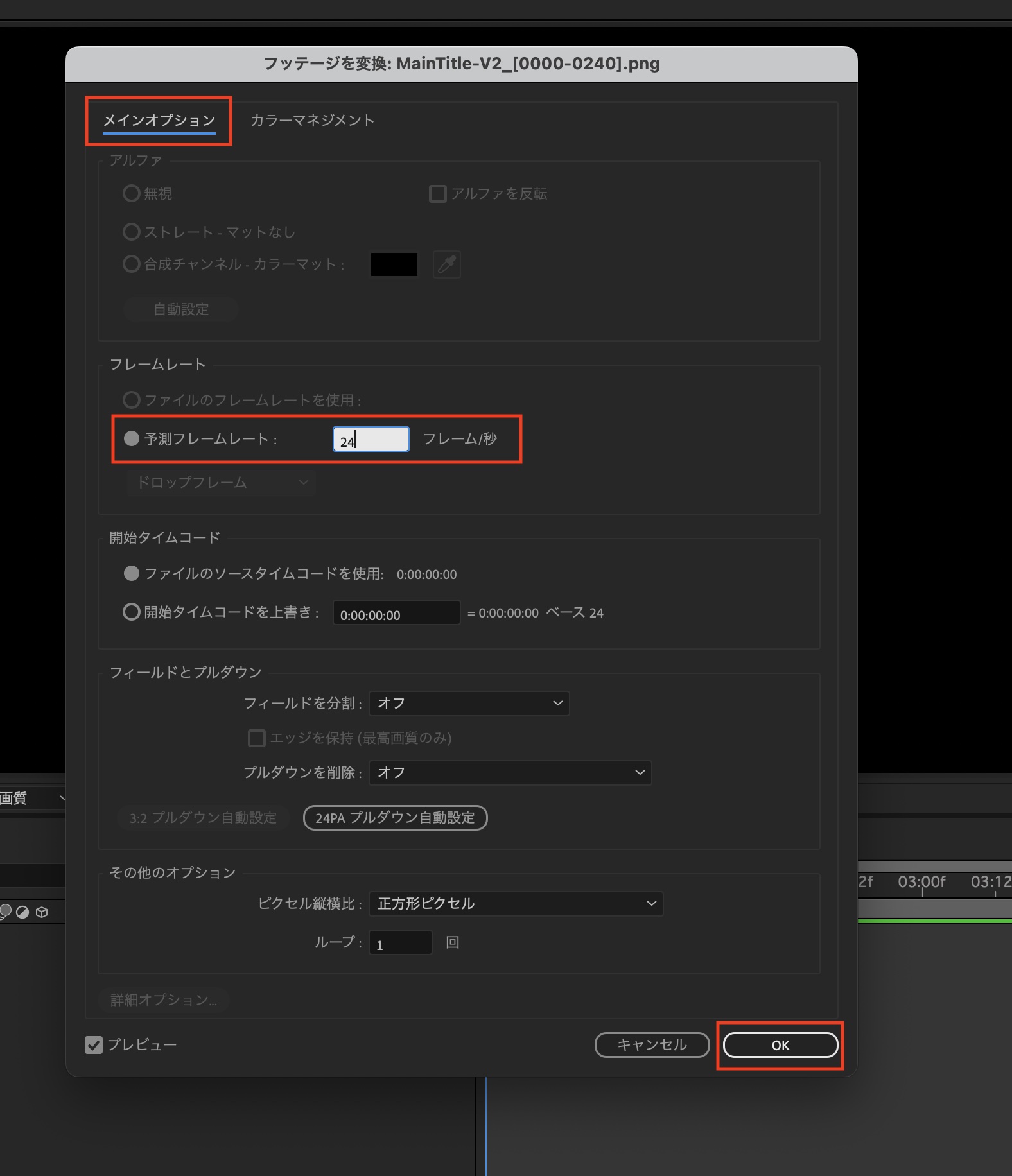
Task: Open the フィールドを分割 dropdown
Action: click(469, 703)
